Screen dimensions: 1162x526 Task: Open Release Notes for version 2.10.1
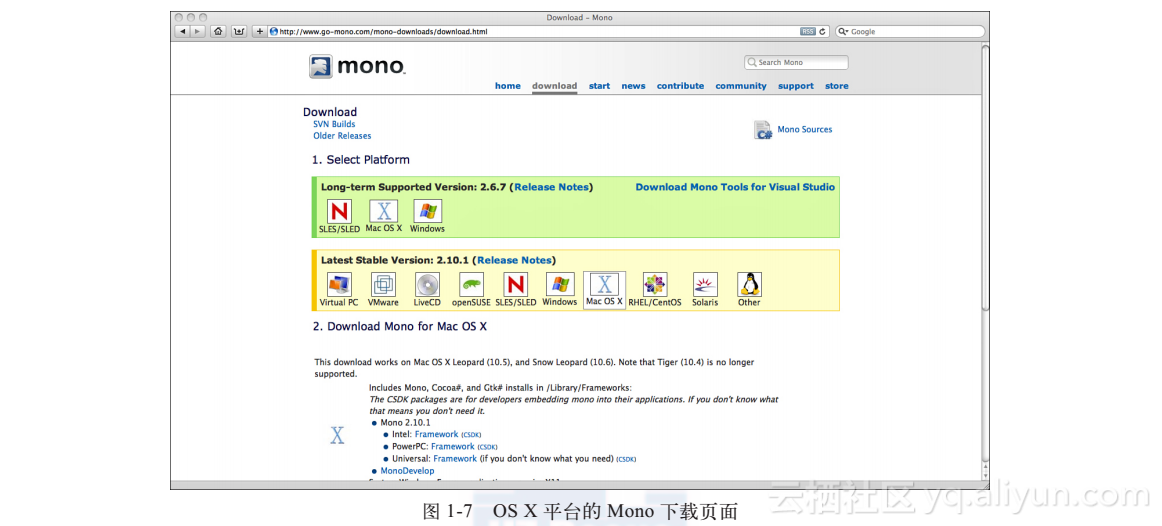[514, 261]
